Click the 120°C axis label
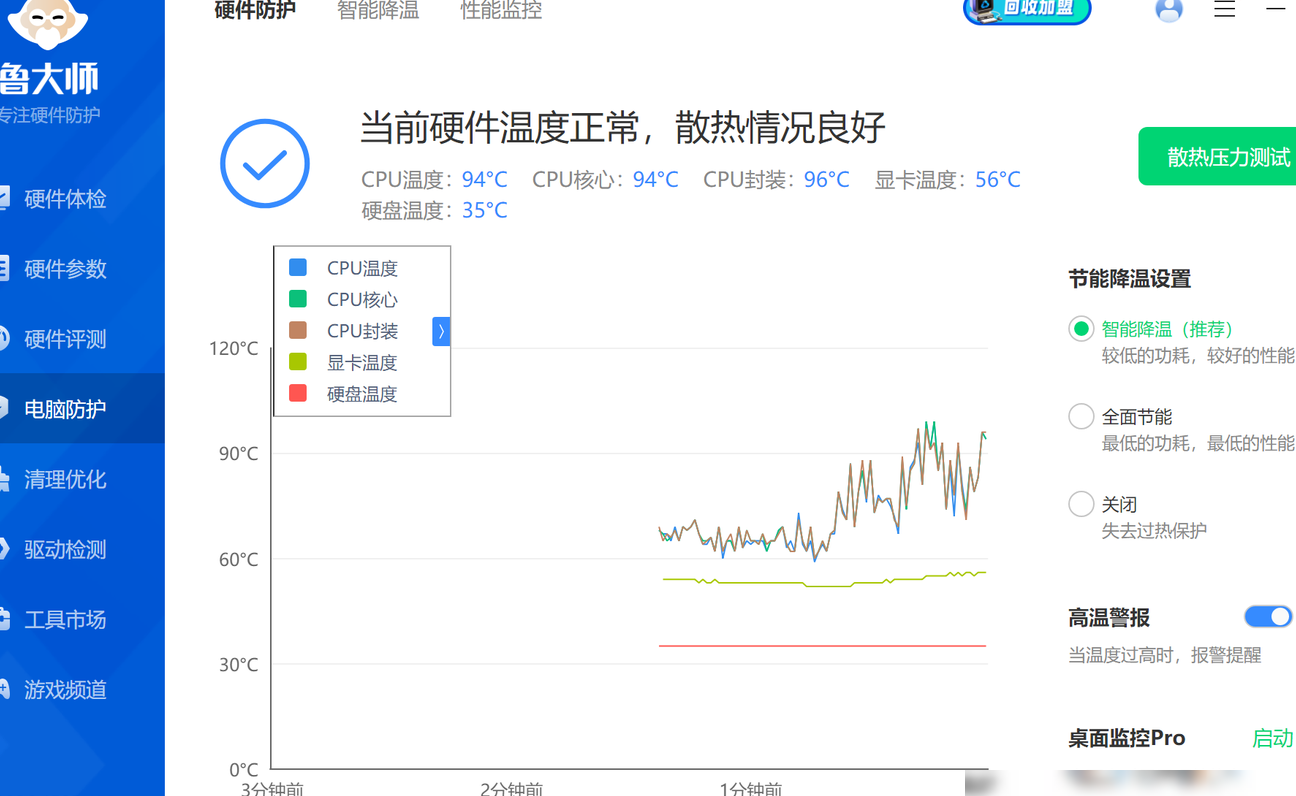Screen dimensions: 1296x796 coord(233,349)
